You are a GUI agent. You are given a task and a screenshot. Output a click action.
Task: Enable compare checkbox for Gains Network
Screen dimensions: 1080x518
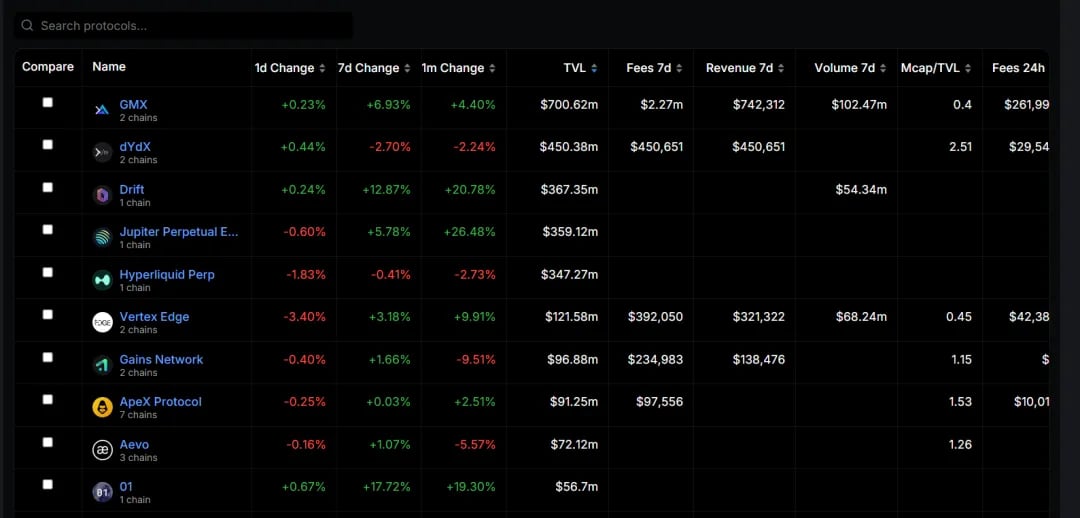pos(48,357)
